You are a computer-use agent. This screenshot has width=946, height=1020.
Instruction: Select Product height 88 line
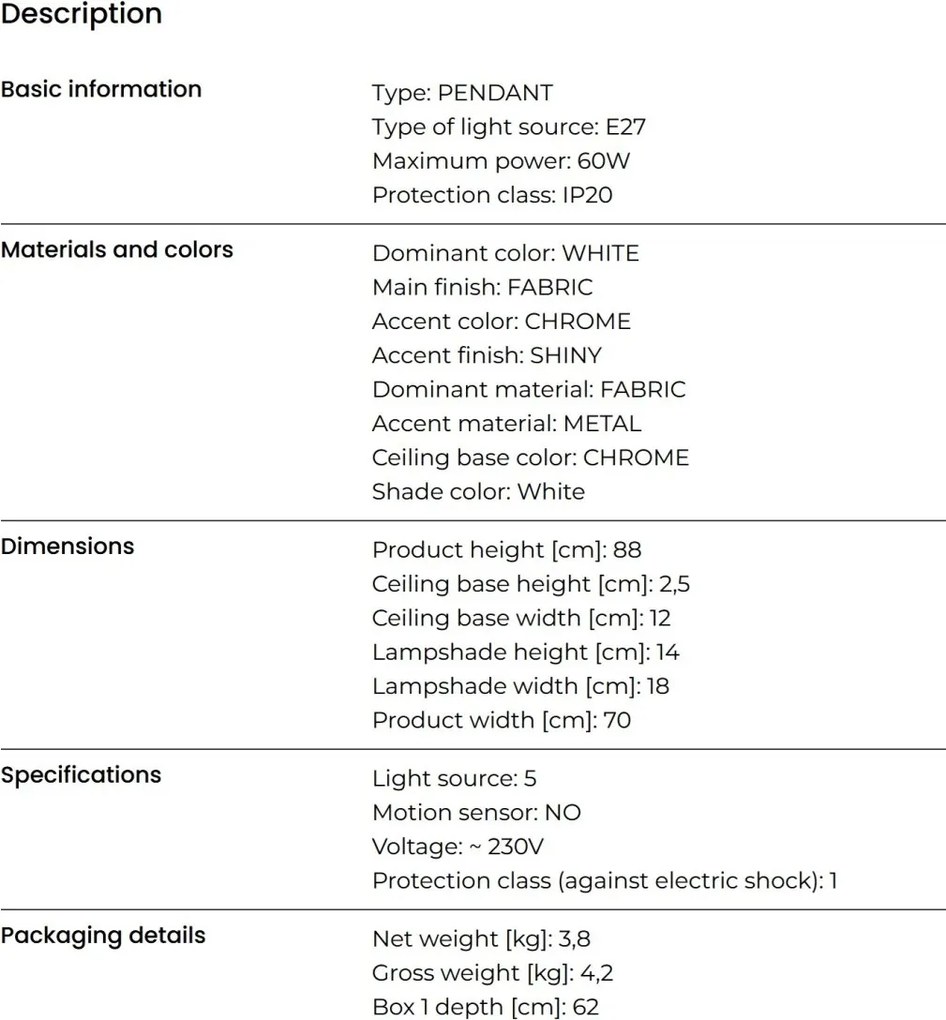point(507,550)
